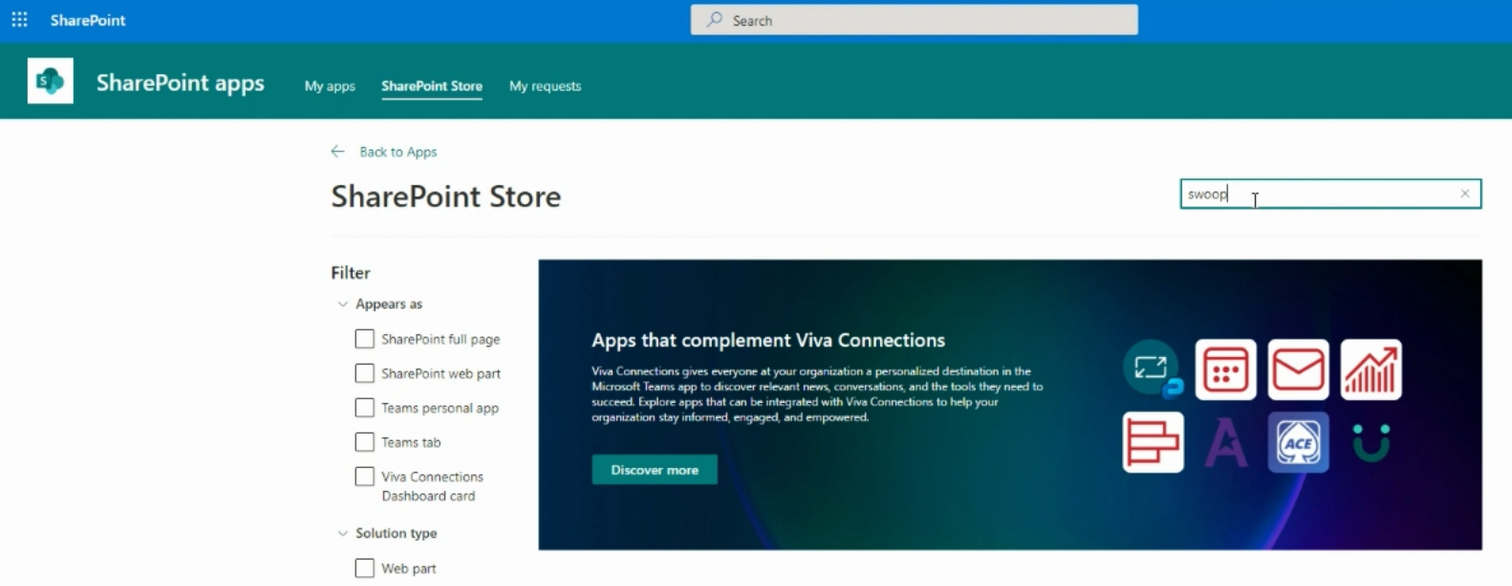
Task: Click the store search field containing swoop
Action: point(1331,194)
